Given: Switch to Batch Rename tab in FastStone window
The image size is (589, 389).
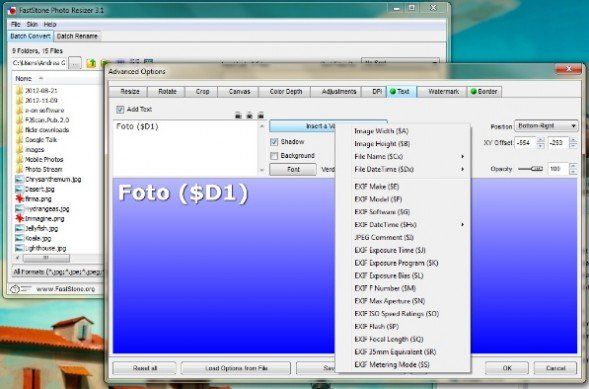Looking at the screenshot, I should (77, 36).
